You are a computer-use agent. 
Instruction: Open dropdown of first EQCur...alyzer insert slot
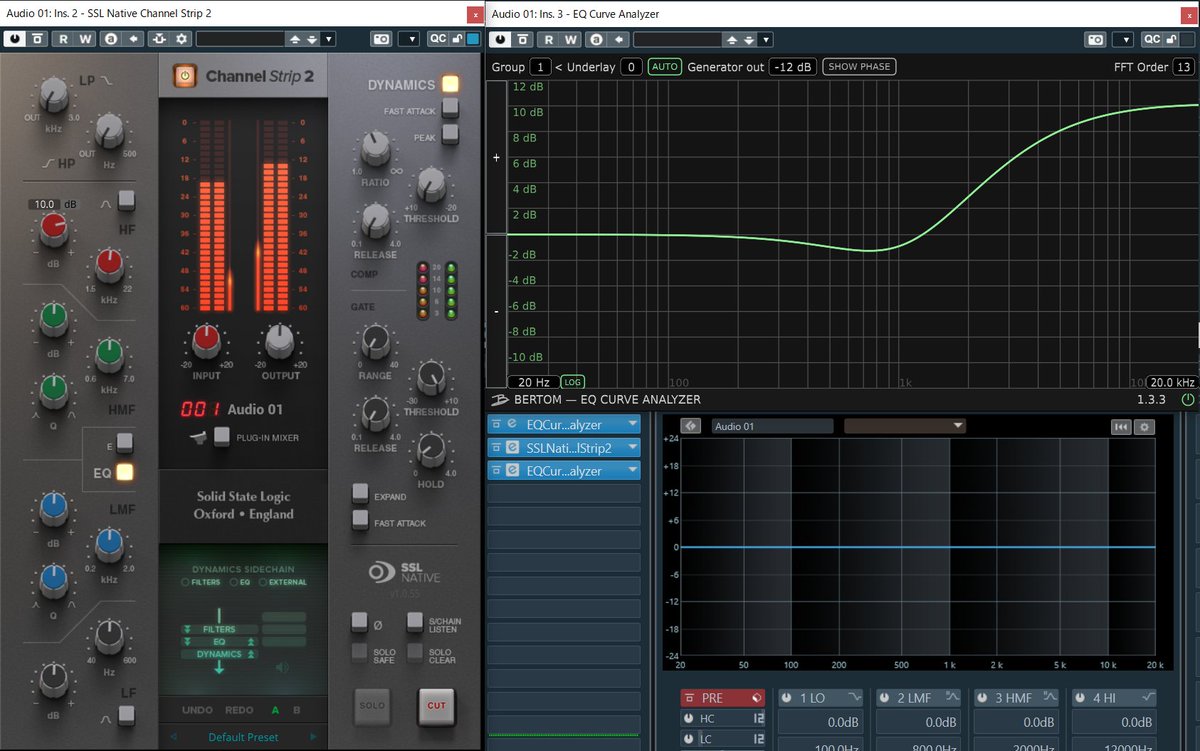[x=632, y=425]
